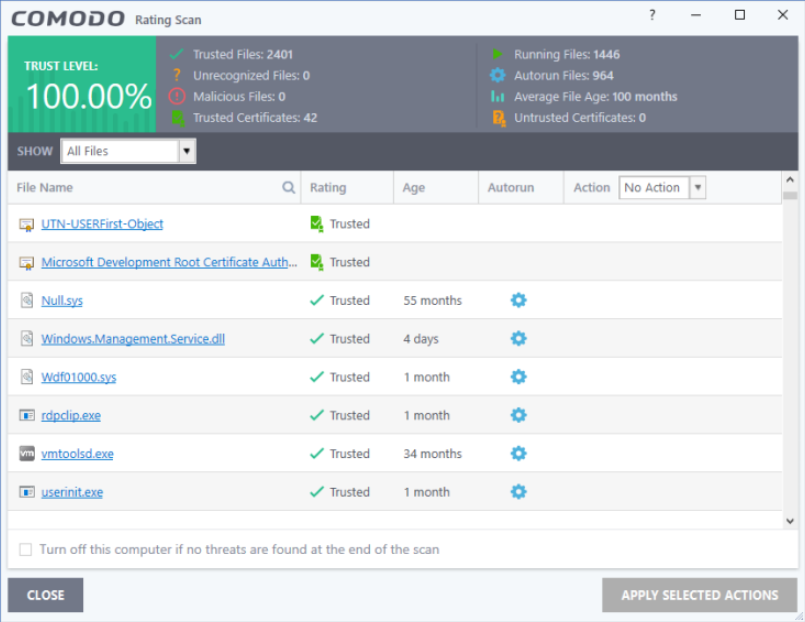Click the autorun gear icon for userinit.exe
Viewport: 805px width, 622px height.
tap(519, 492)
